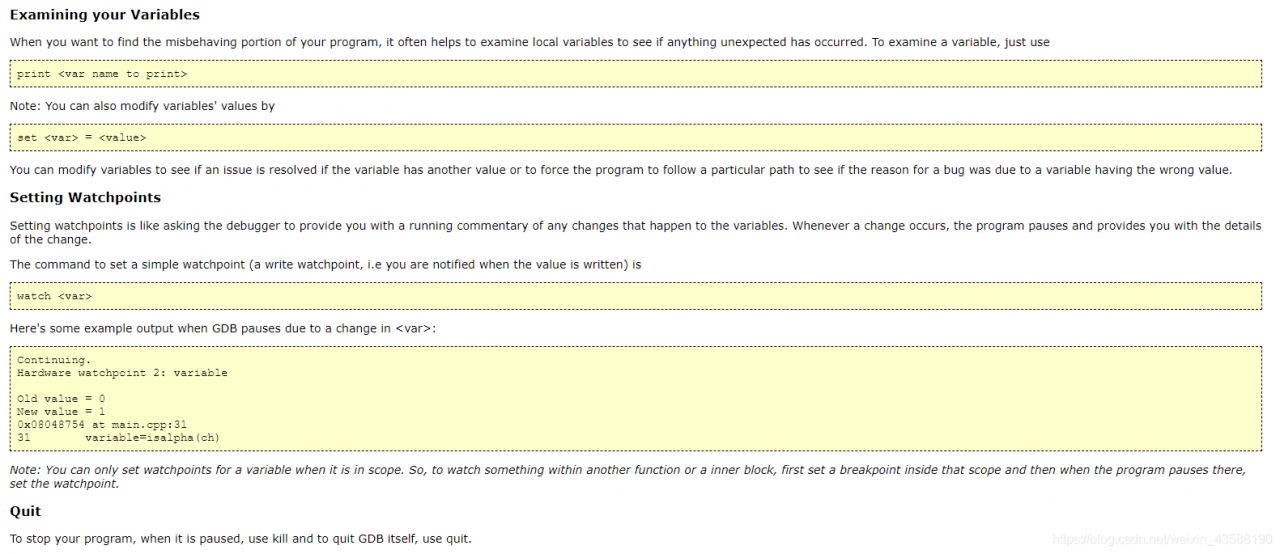Click the "0x08048754 at main.cpp:31" line
The image size is (1280, 554).
102,425
